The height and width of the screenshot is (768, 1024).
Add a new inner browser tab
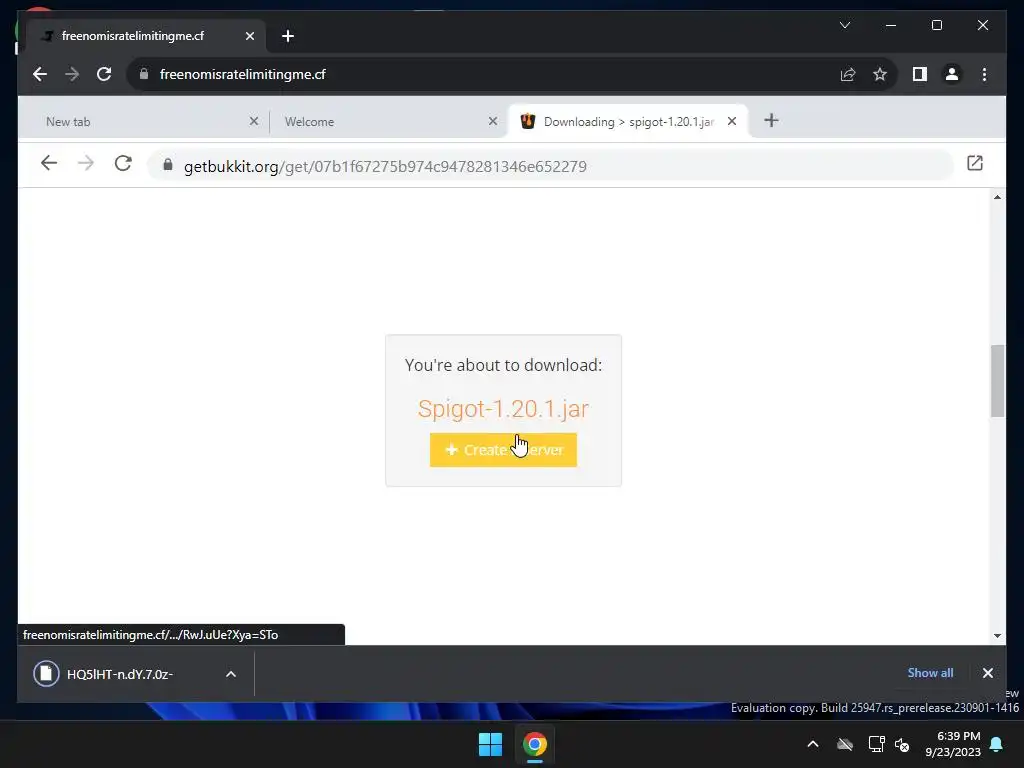click(x=771, y=120)
